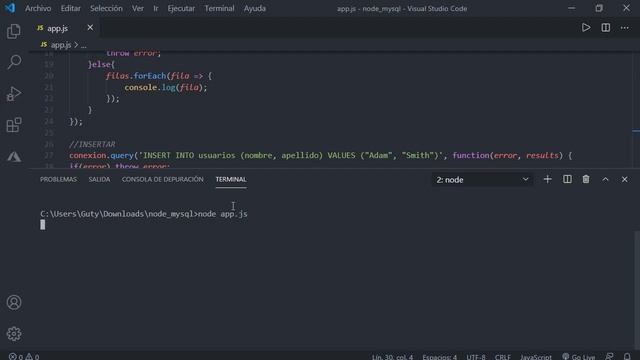Open the Editar menu

pyautogui.click(x=70, y=8)
